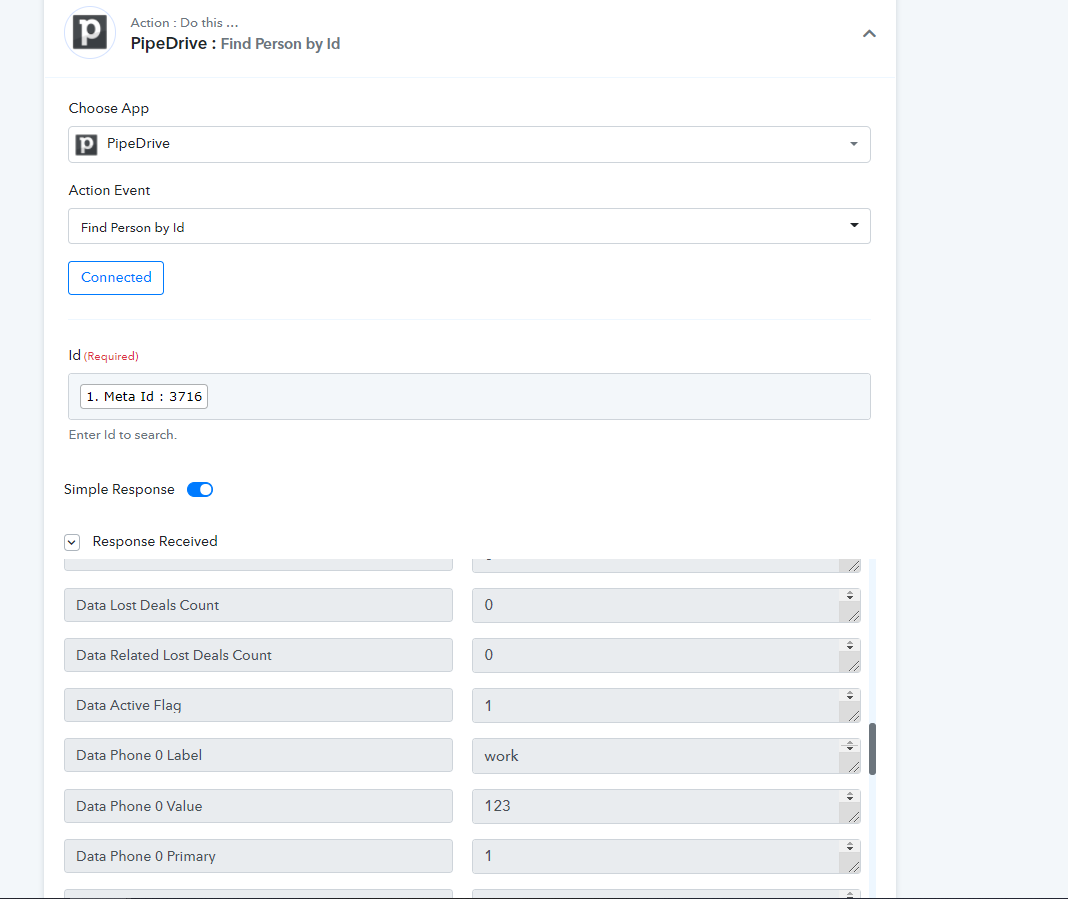Click the PipeDrive logo in the action header
This screenshot has width=1068, height=899.
pos(90,33)
